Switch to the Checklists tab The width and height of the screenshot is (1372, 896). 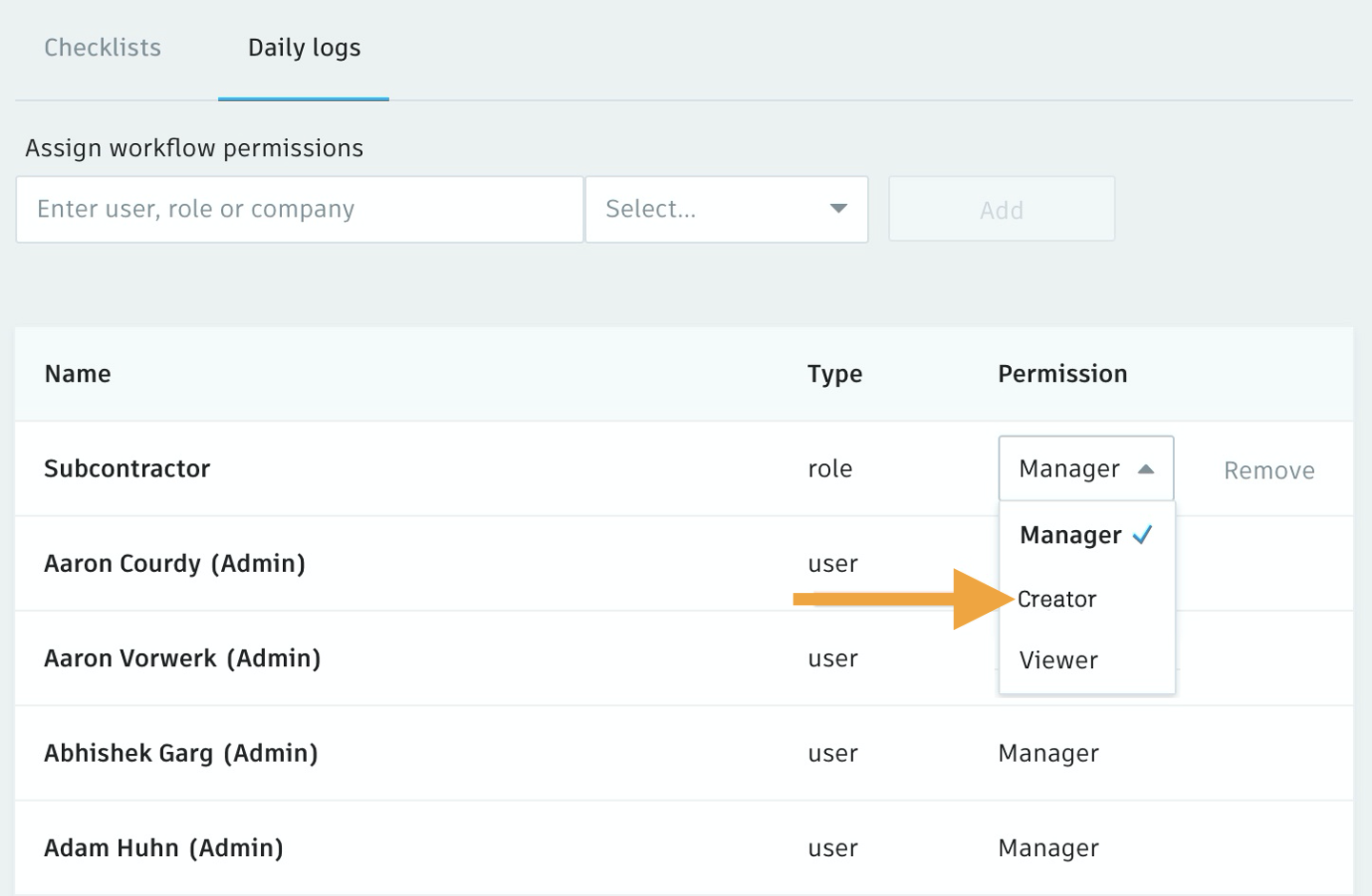click(102, 48)
